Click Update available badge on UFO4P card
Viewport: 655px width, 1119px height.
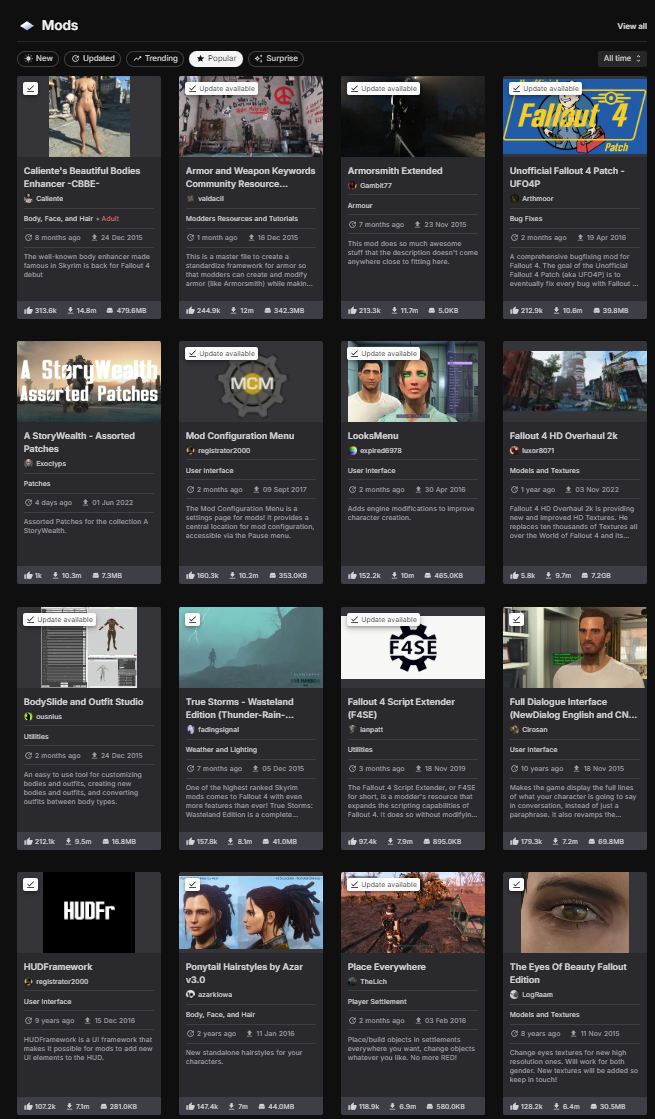coord(545,88)
